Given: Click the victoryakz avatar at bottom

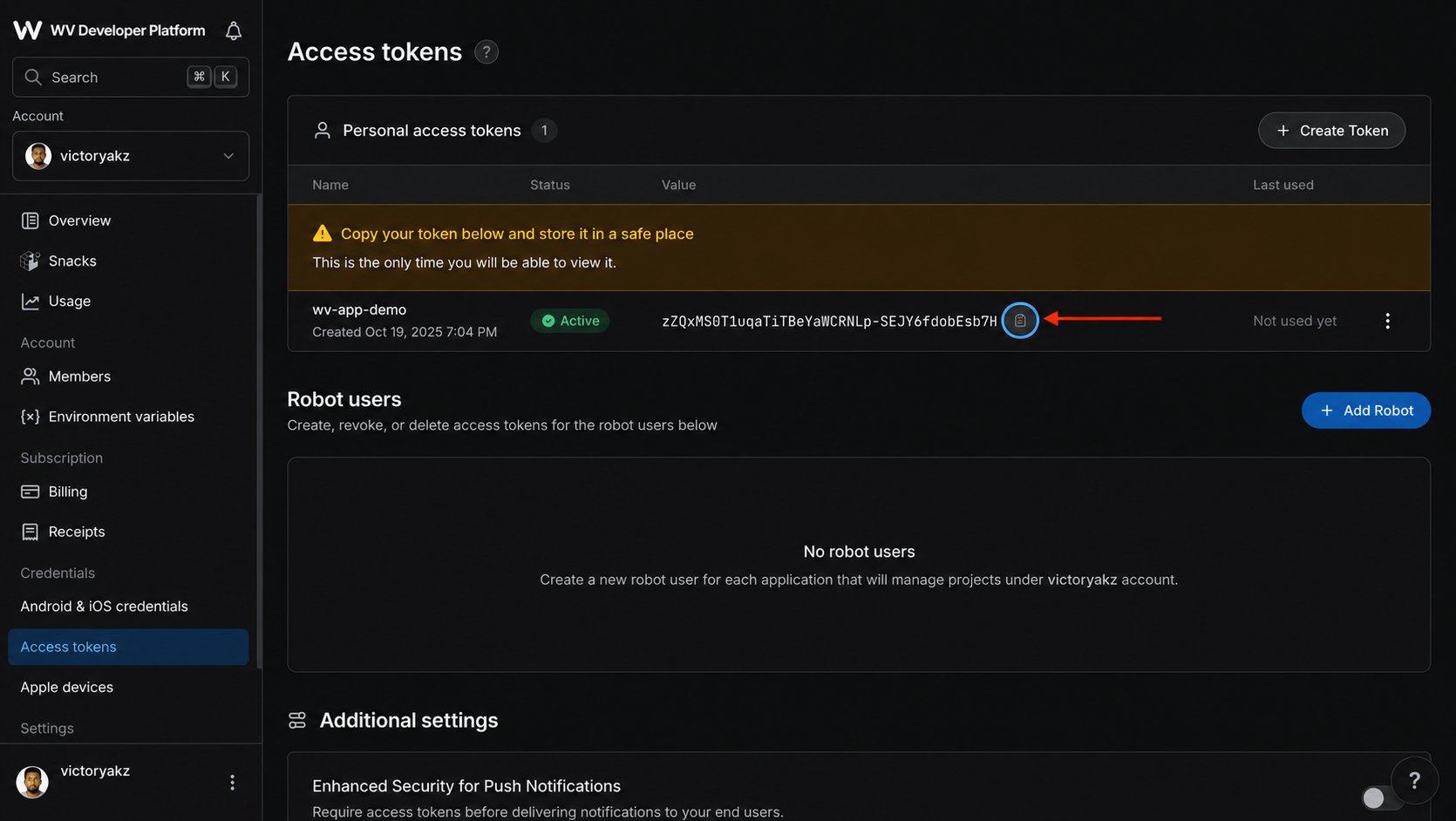Looking at the screenshot, I should [x=32, y=782].
